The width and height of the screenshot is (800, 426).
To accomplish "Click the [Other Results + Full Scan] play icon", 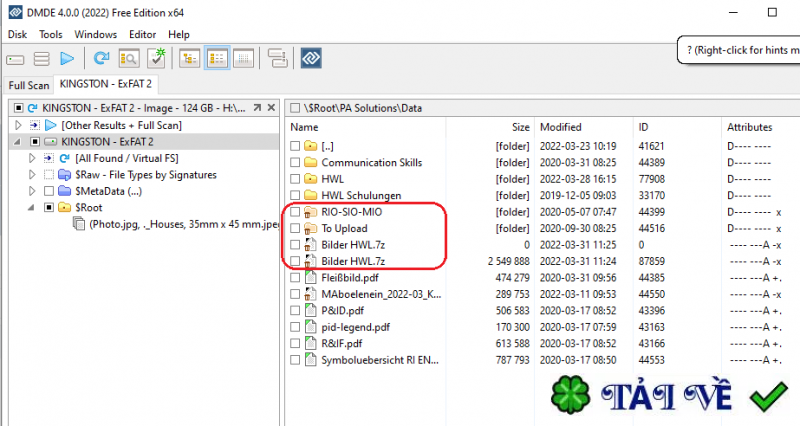I will [x=51, y=126].
